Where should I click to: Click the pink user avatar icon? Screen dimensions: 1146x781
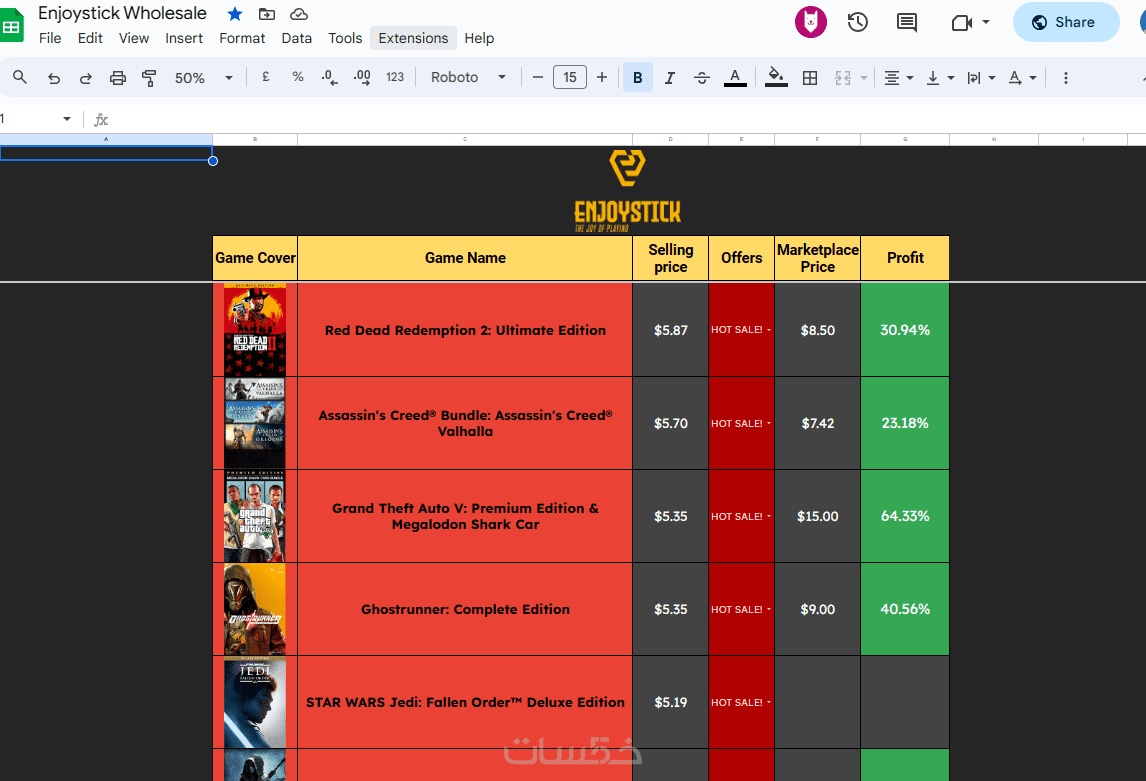pyautogui.click(x=811, y=22)
